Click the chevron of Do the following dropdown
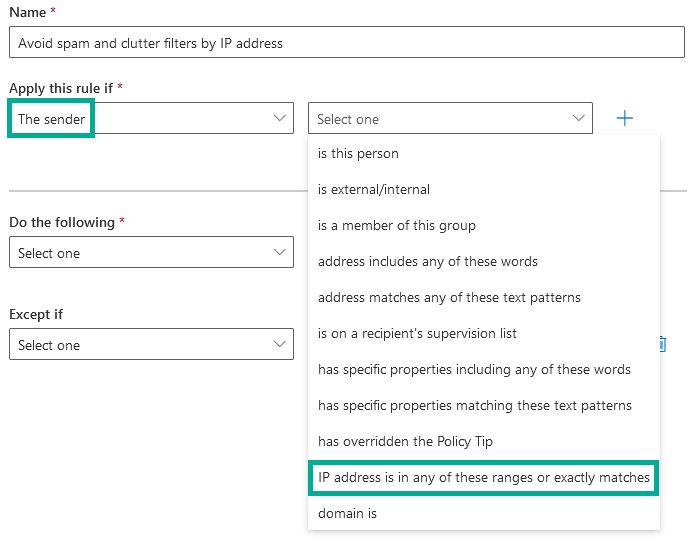691x537 pixels. 279,253
